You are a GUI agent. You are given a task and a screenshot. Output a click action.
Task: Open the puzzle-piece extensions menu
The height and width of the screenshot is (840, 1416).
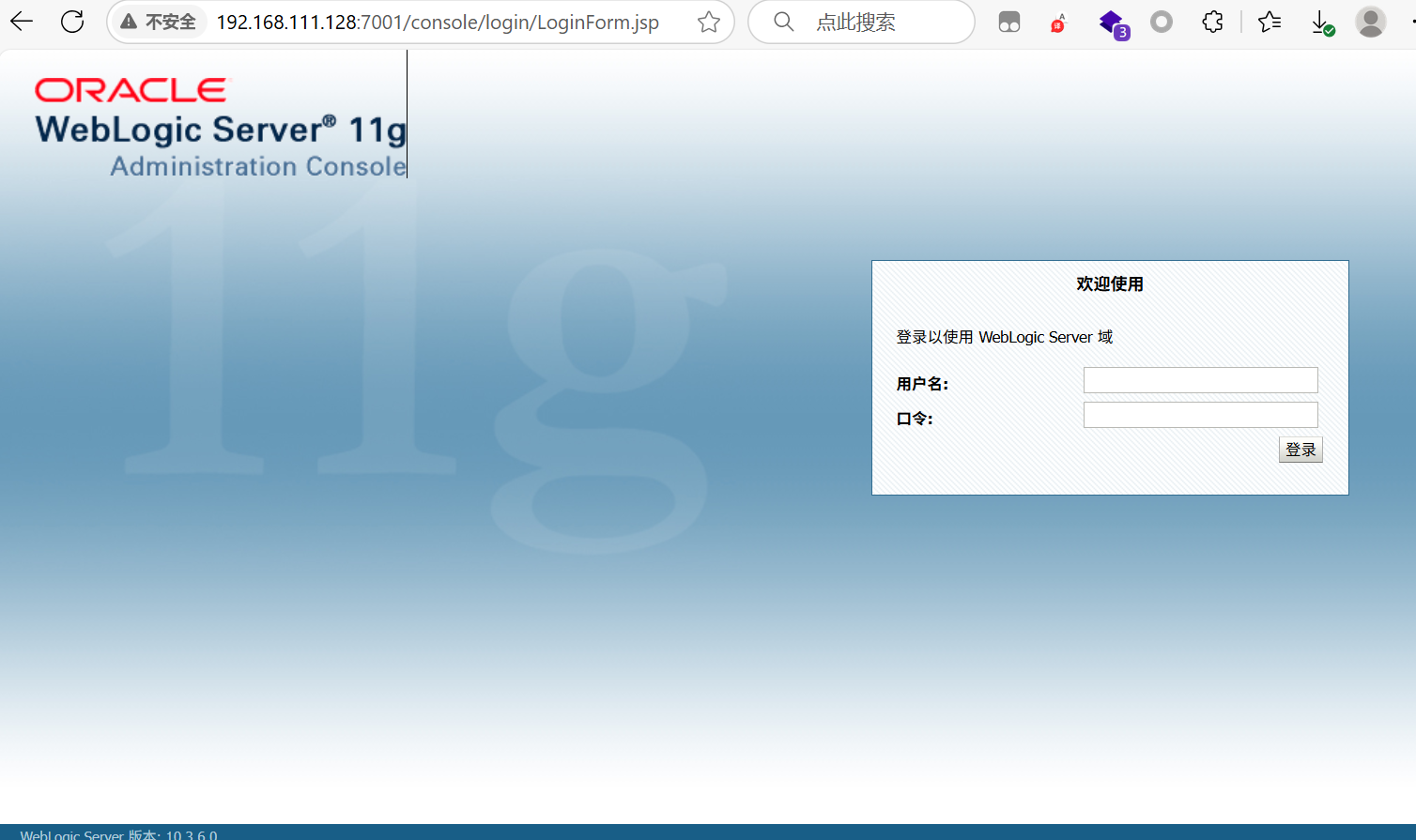tap(1212, 22)
